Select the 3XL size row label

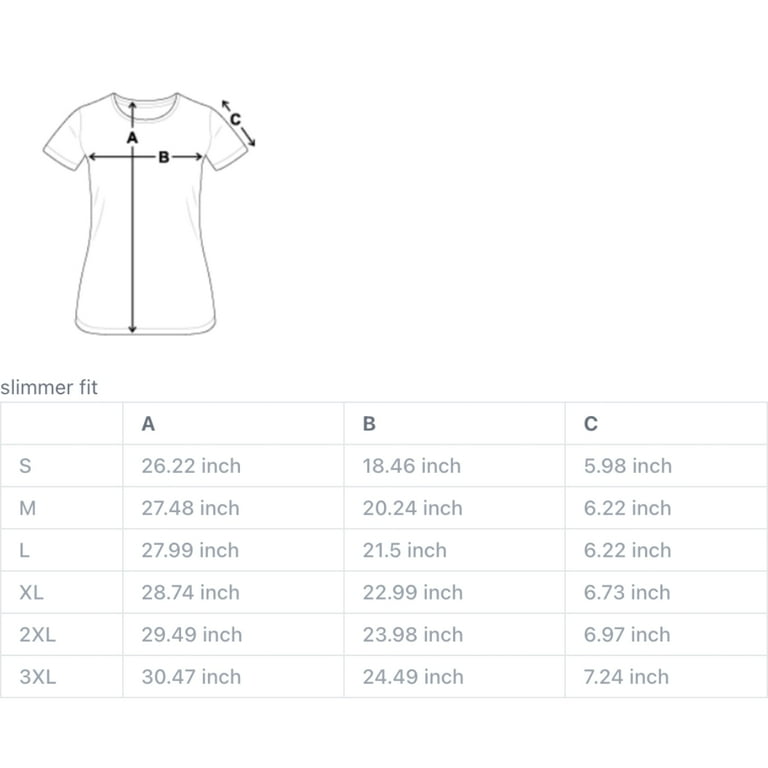tap(38, 676)
